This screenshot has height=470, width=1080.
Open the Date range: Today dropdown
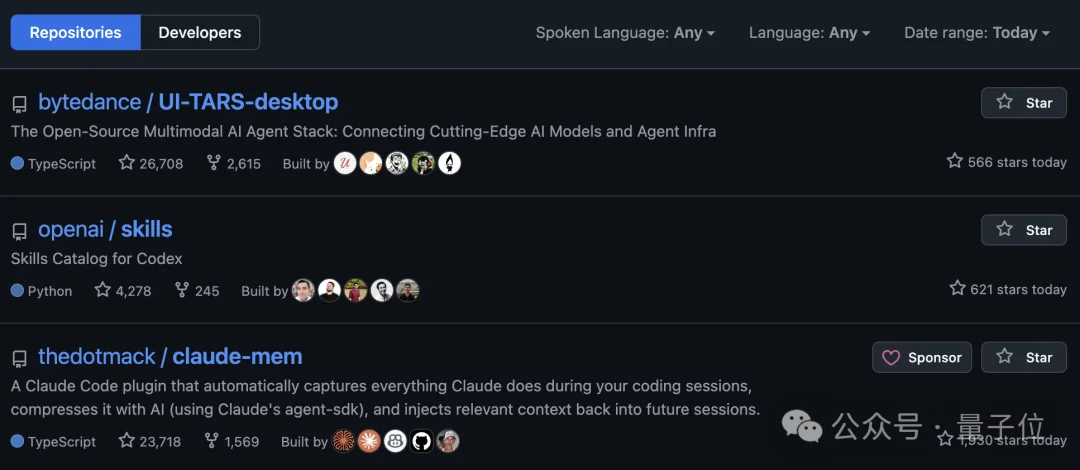[976, 33]
